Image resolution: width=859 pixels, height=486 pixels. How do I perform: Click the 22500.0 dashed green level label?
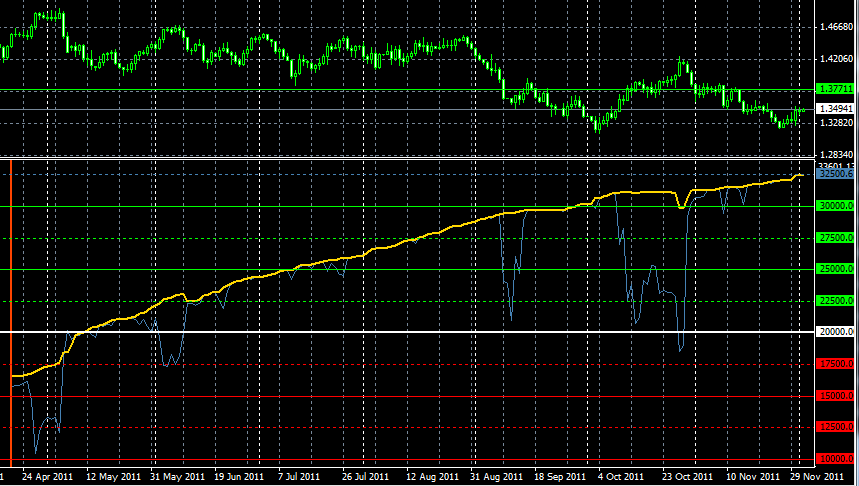(x=835, y=301)
